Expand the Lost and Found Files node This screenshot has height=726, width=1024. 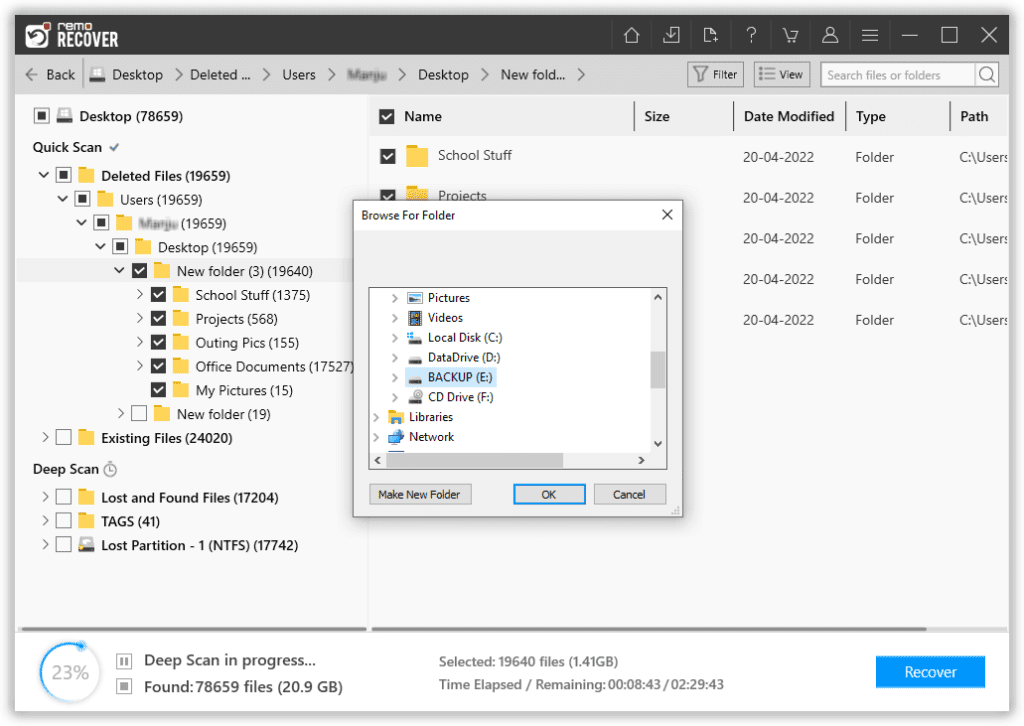click(x=45, y=497)
